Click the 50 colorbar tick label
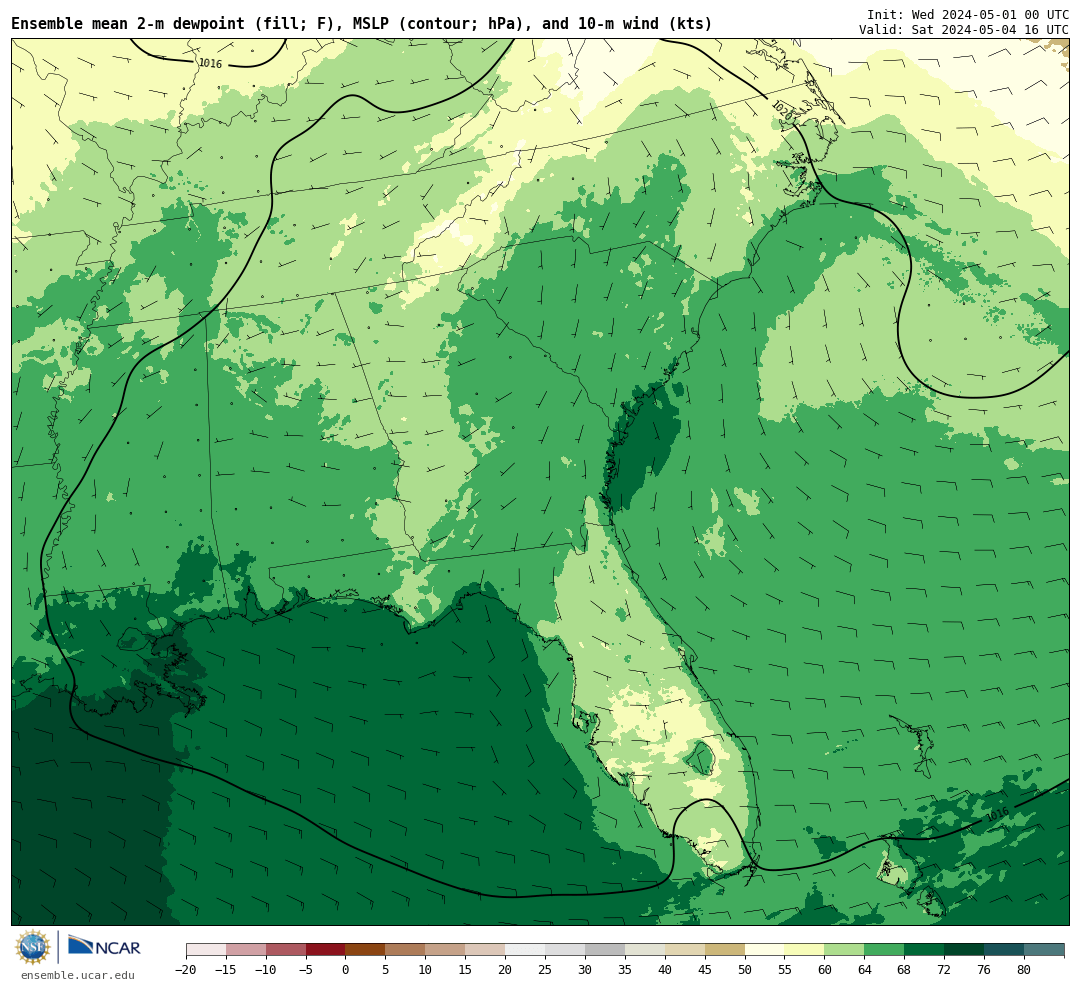This screenshot has height=988, width=1080. tap(745, 970)
